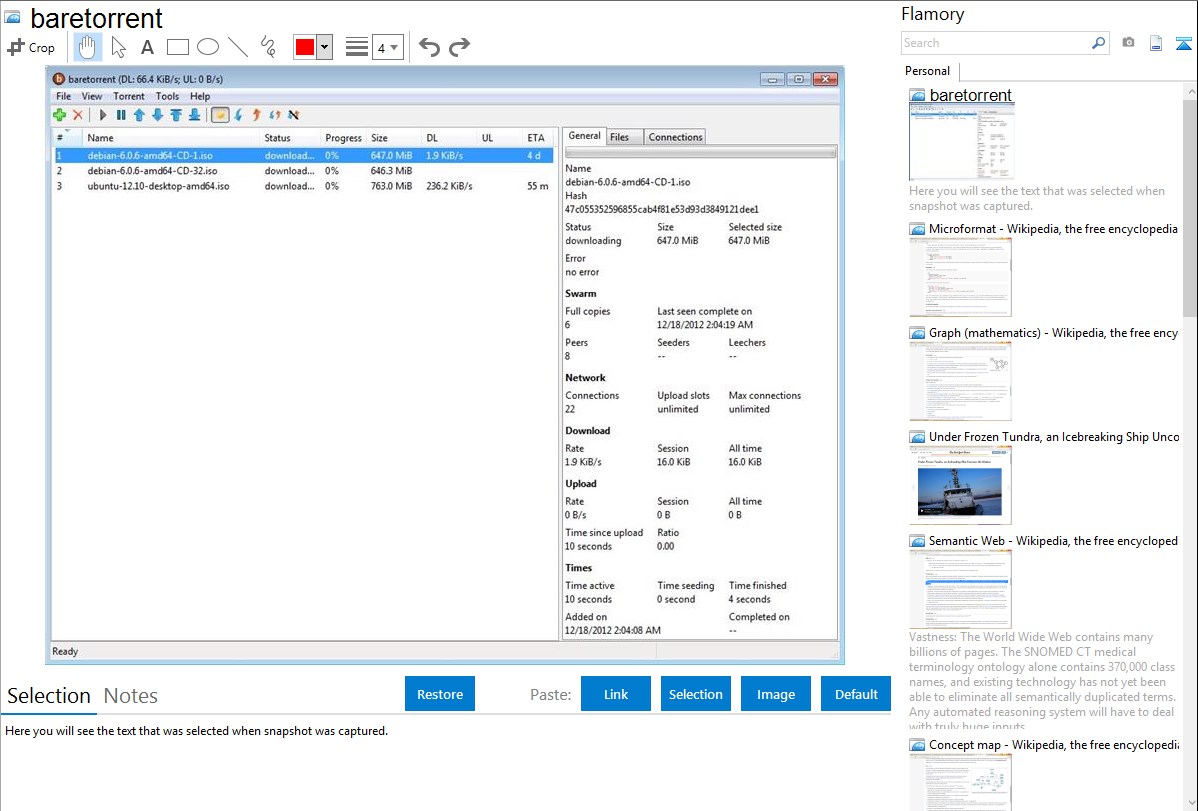Click the red X remove torrent icon
Viewport: 1198px width, 811px height.
click(x=78, y=115)
